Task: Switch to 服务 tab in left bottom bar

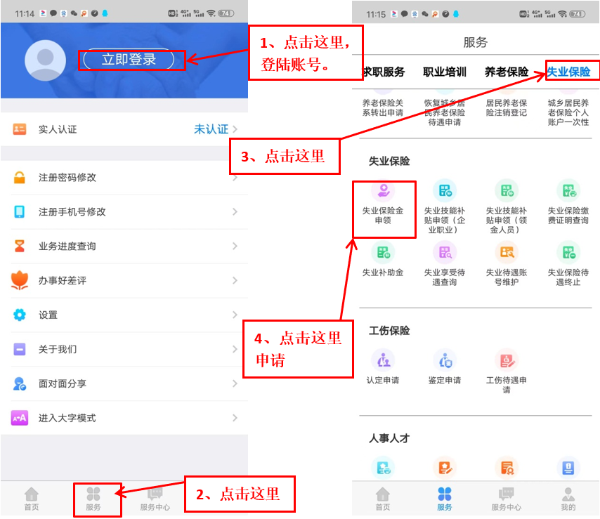Action: point(93,498)
